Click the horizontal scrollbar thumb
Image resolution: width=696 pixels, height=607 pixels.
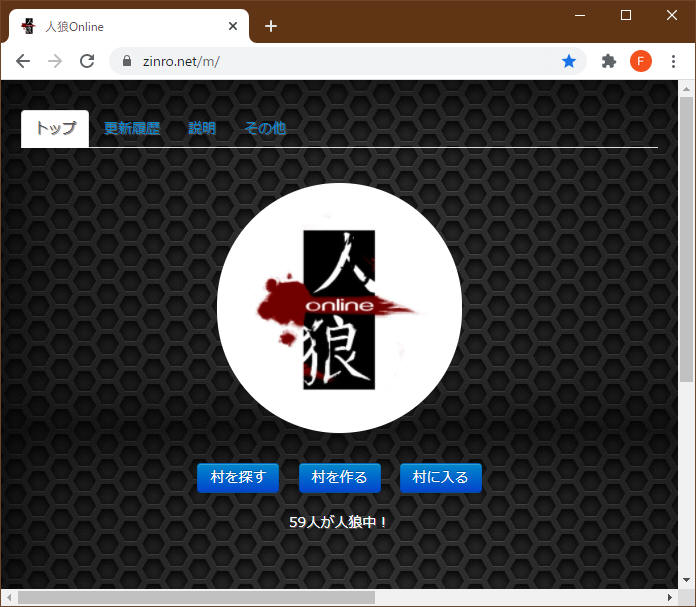pyautogui.click(x=196, y=597)
